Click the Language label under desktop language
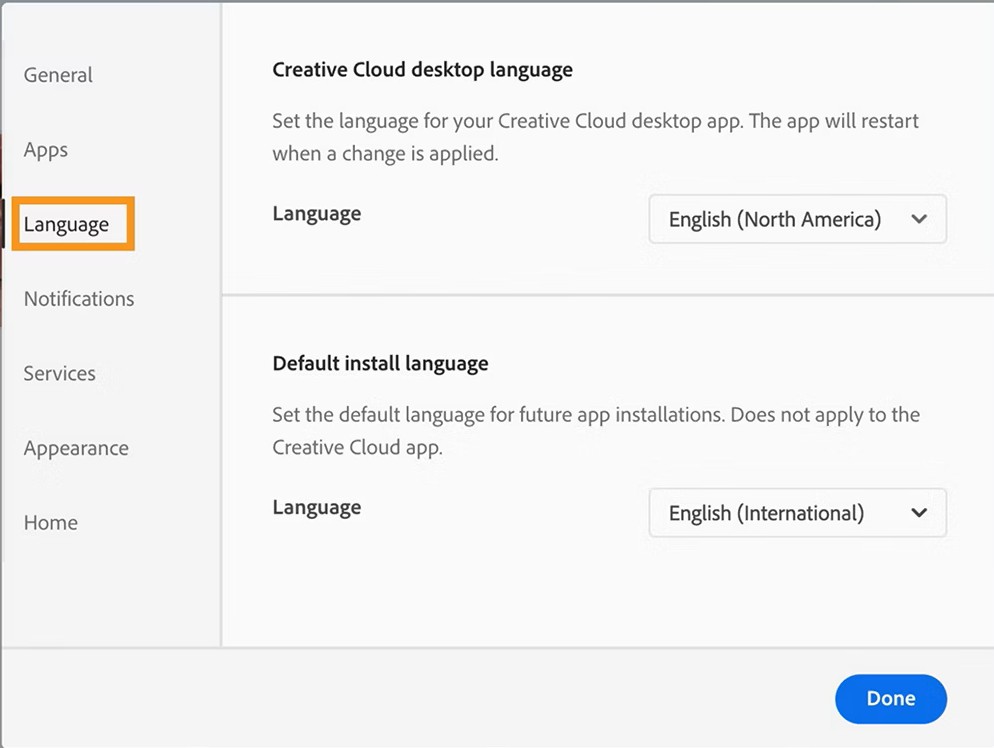Image resolution: width=994 pixels, height=748 pixels. (x=316, y=214)
